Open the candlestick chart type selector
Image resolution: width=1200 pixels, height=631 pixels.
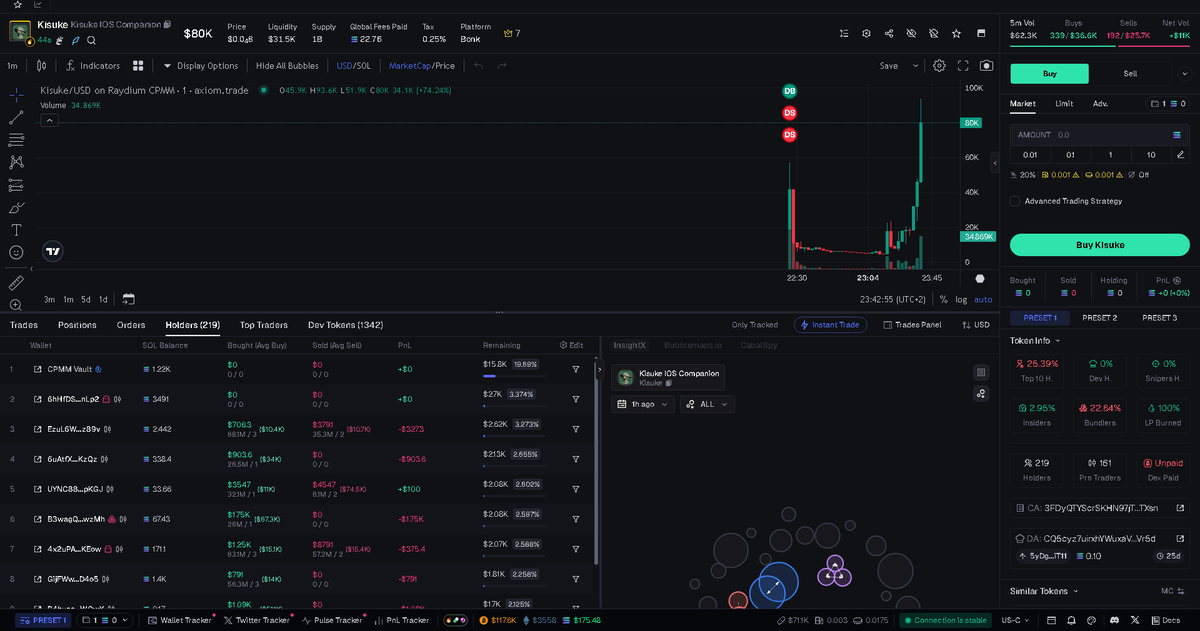[41, 66]
